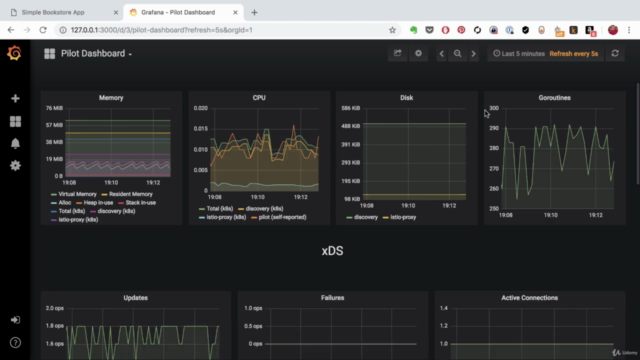Click the browser reload button

(x=43, y=30)
